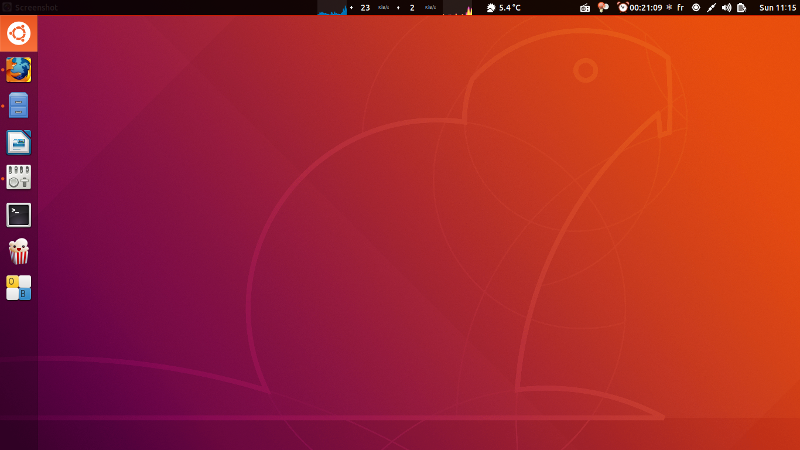
Task: Open the Files manager launcher icon
Action: coord(18,106)
